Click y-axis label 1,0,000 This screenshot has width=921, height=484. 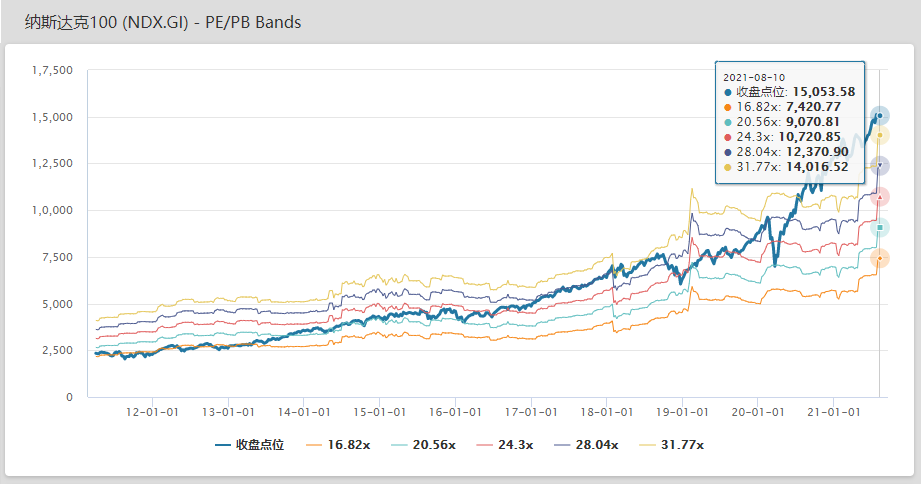[x=52, y=210]
